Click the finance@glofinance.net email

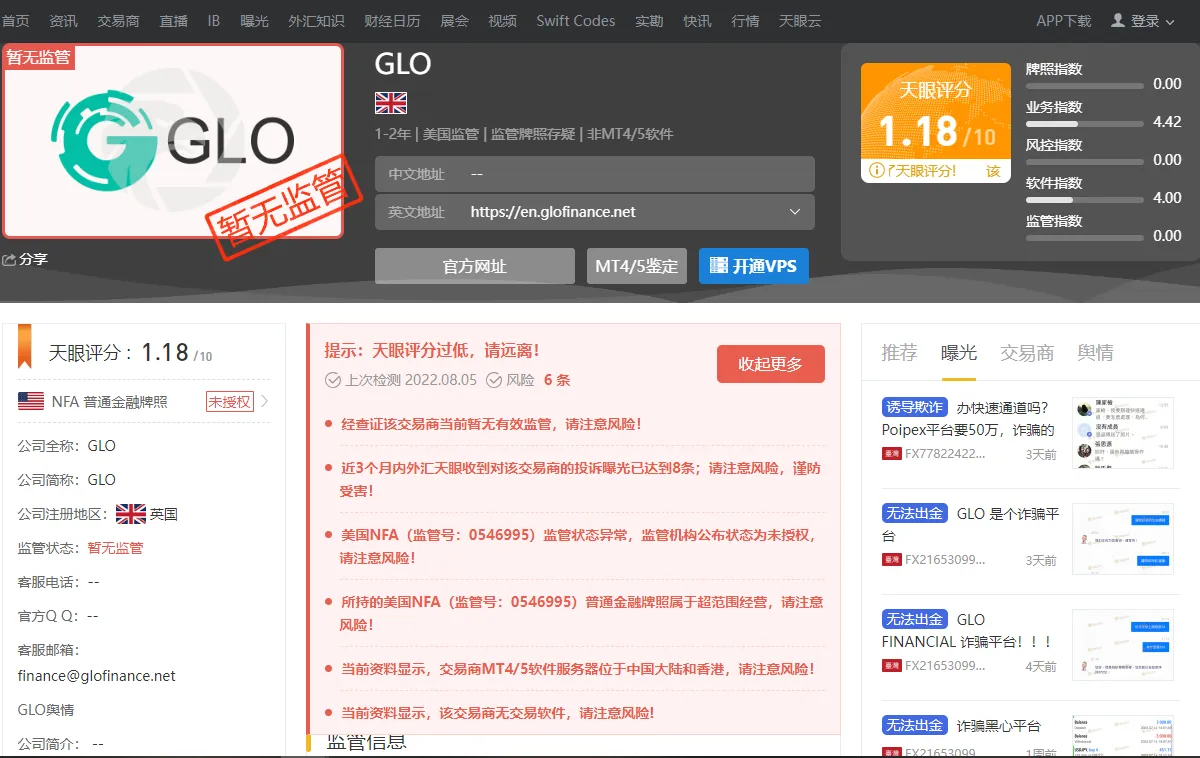click(97, 676)
